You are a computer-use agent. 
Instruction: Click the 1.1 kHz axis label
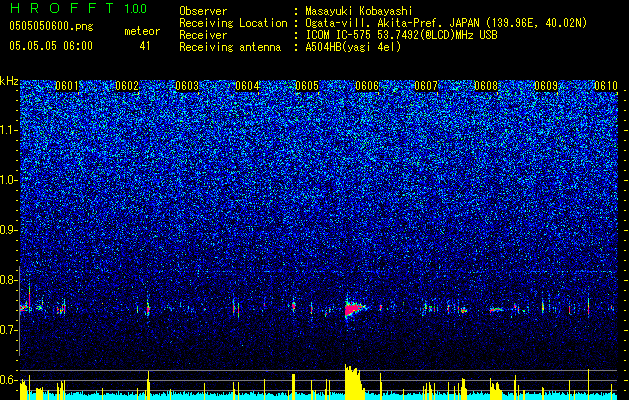click(x=9, y=130)
